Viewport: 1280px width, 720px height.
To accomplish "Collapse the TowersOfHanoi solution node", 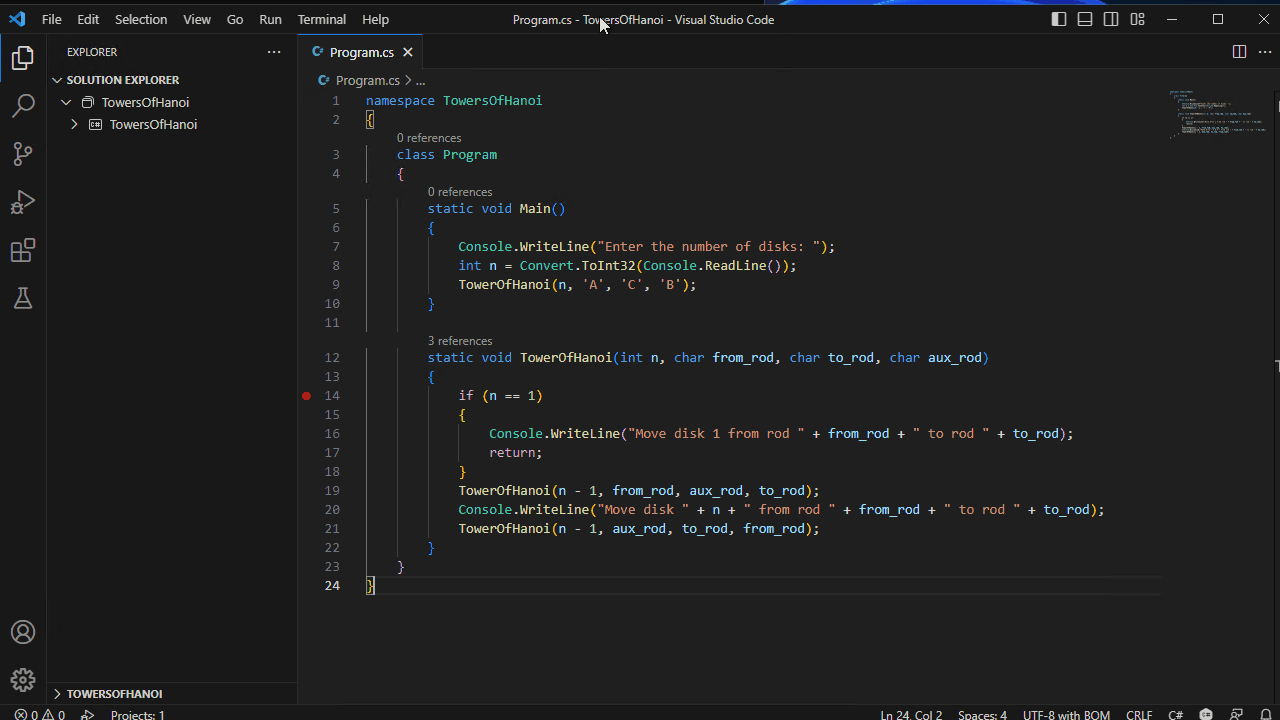I will coord(66,102).
